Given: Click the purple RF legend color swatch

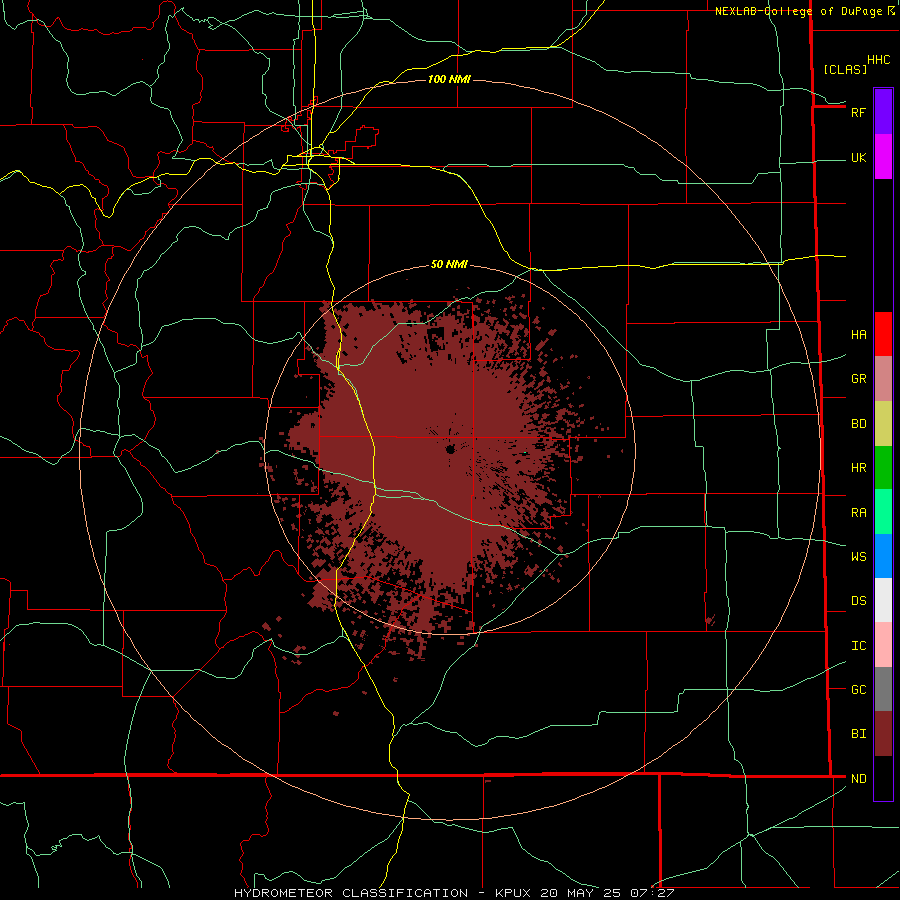Looking at the screenshot, I should click(x=883, y=112).
